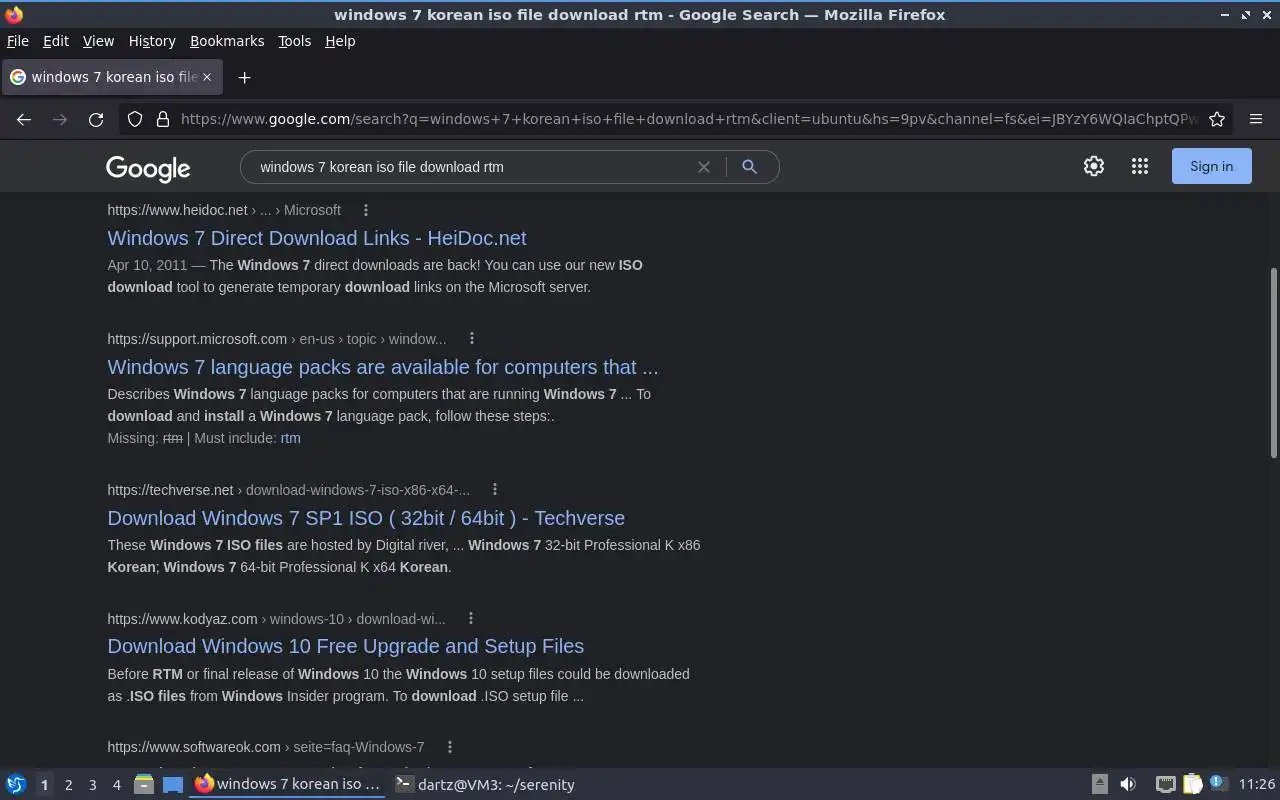The width and height of the screenshot is (1280, 800).
Task: Click the Firefox address bar URL
Action: click(689, 119)
